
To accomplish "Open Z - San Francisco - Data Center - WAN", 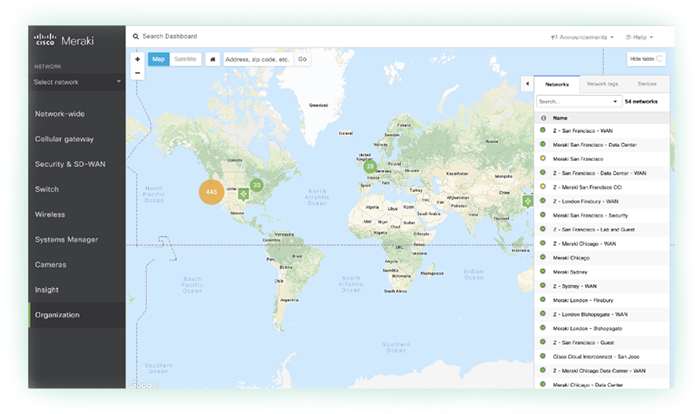I will point(600,173).
